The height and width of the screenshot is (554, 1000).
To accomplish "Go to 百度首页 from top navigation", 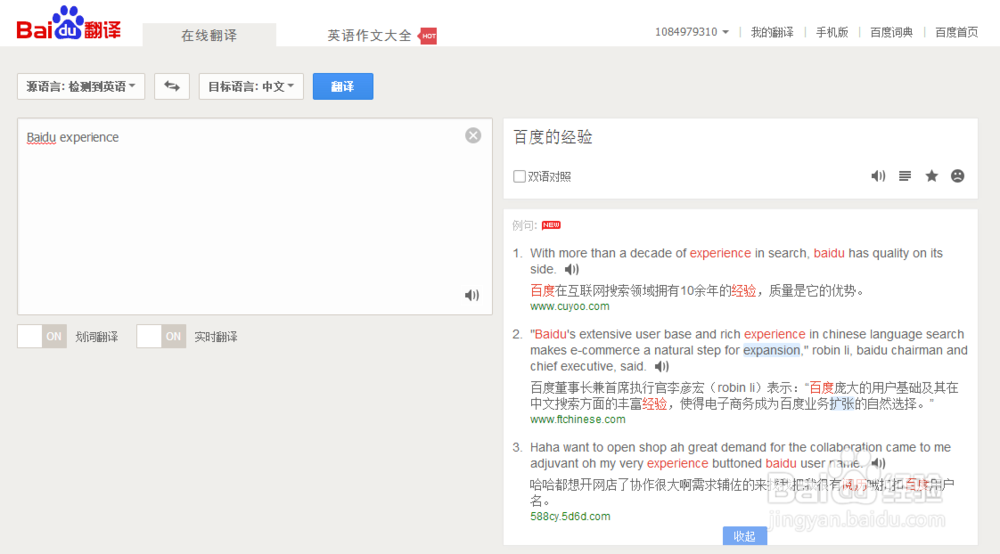I will pos(956,32).
